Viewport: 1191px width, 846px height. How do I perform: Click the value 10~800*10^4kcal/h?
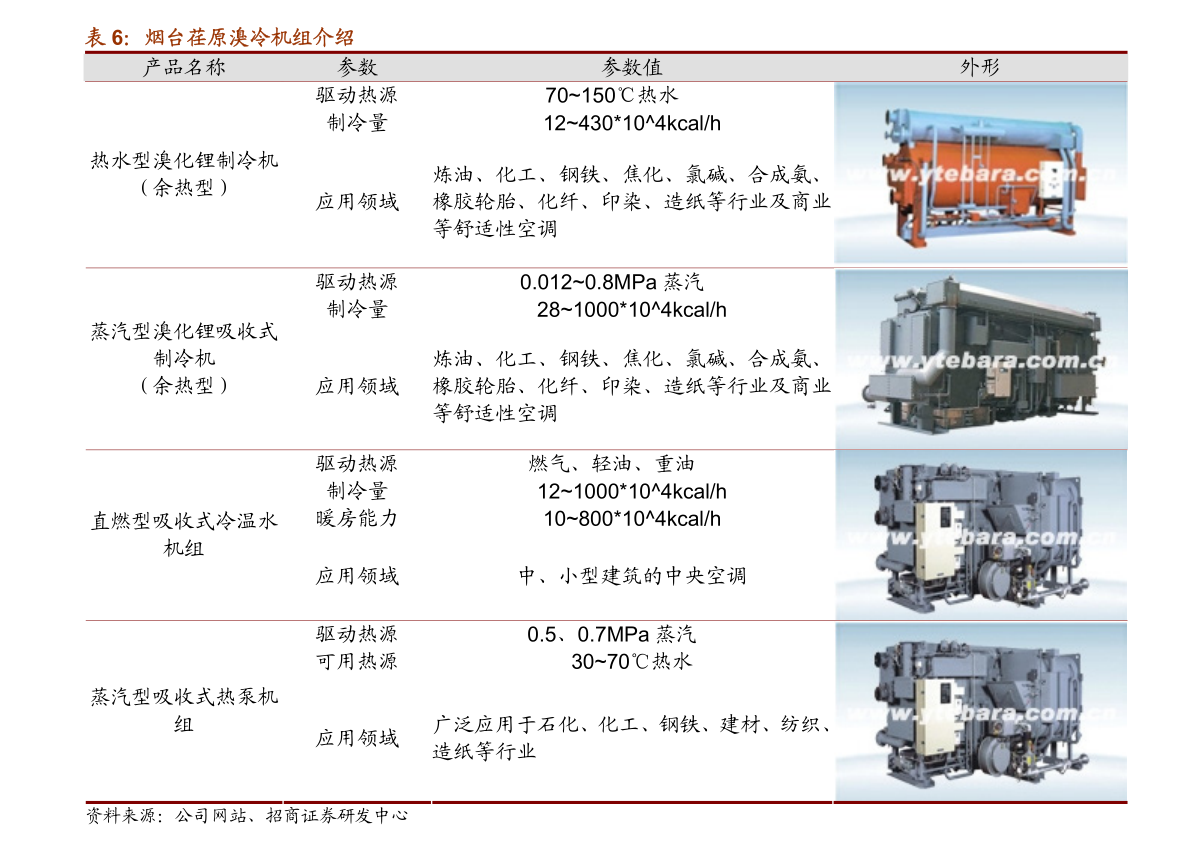[x=632, y=519]
